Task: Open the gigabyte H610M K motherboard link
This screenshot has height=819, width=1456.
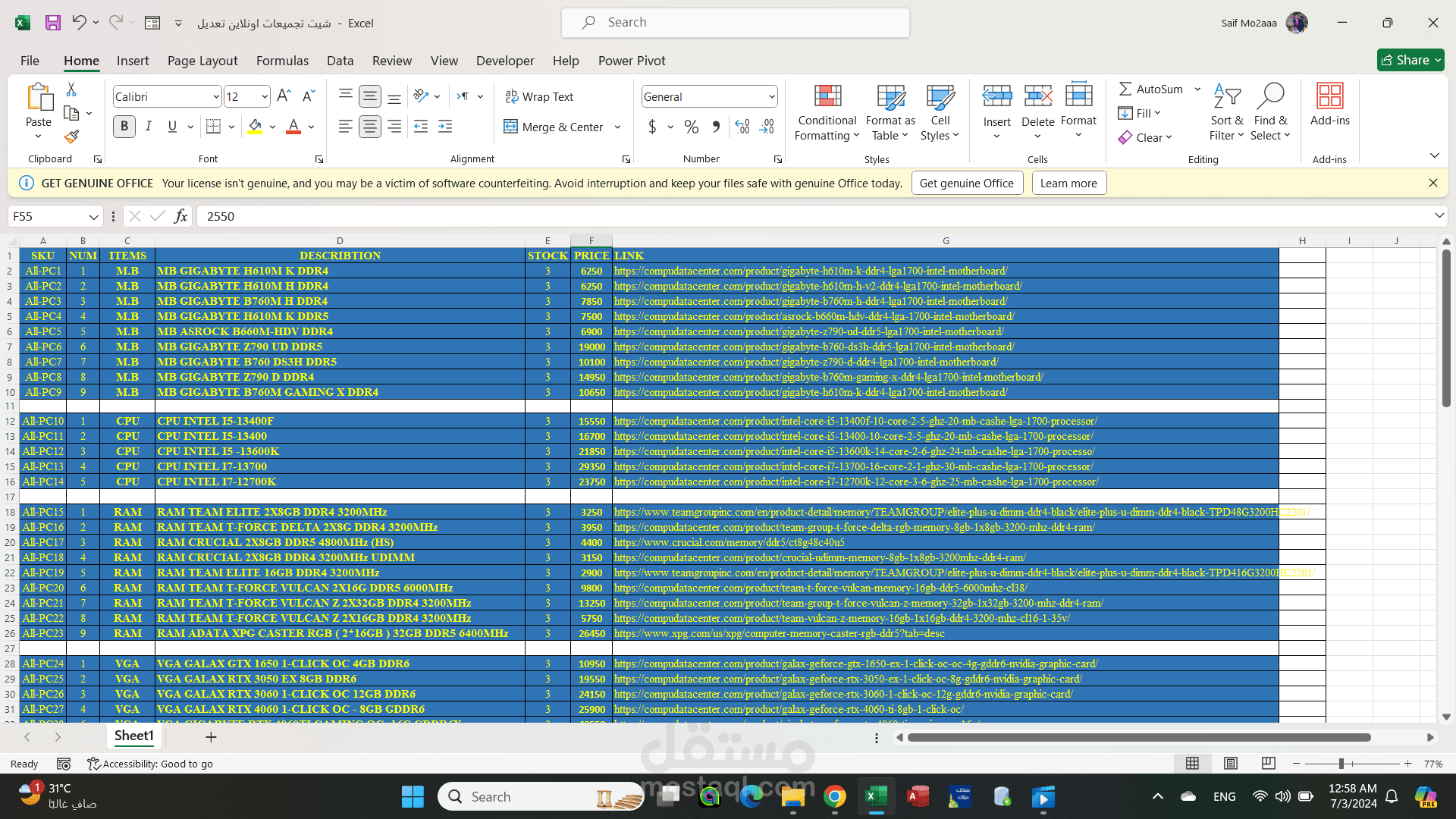Action: tap(810, 271)
